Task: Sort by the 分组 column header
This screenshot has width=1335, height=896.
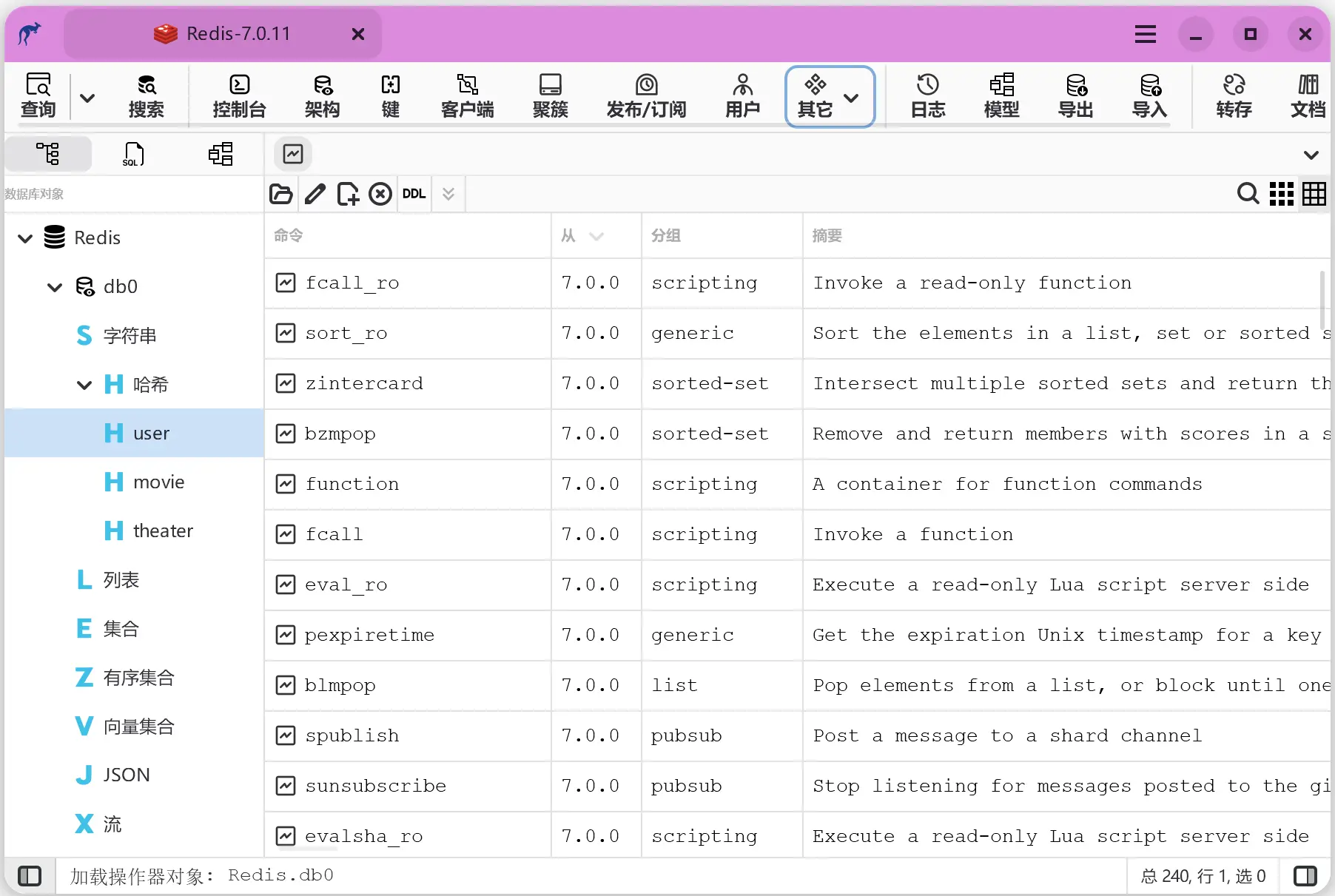Action: 722,236
